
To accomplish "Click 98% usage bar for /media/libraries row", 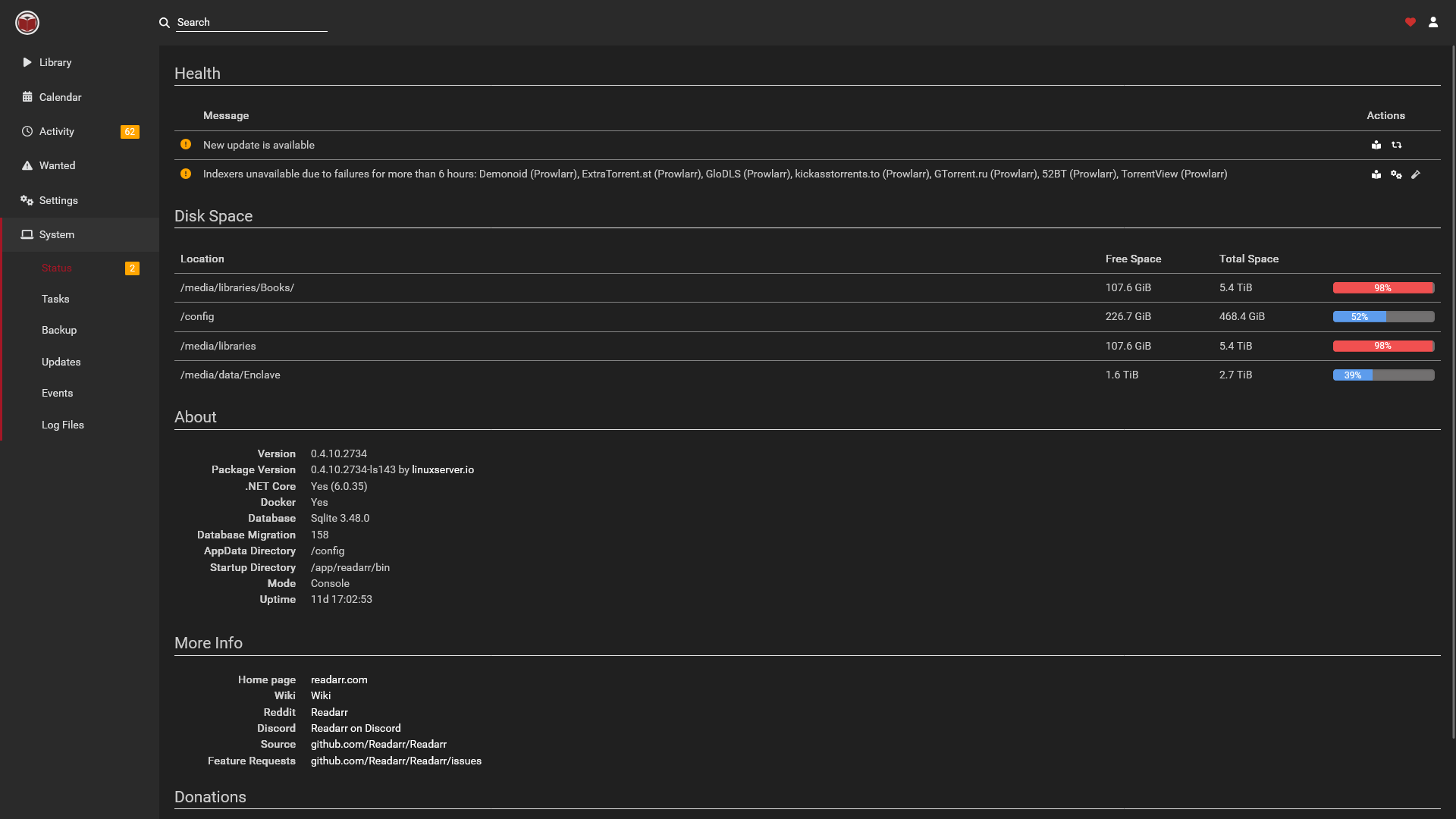I will click(1383, 346).
